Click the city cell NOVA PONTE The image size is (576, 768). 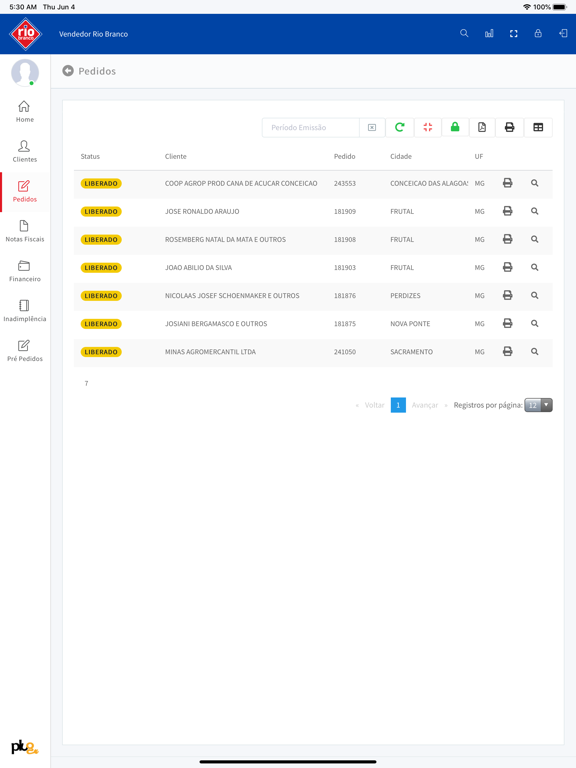[x=410, y=324]
